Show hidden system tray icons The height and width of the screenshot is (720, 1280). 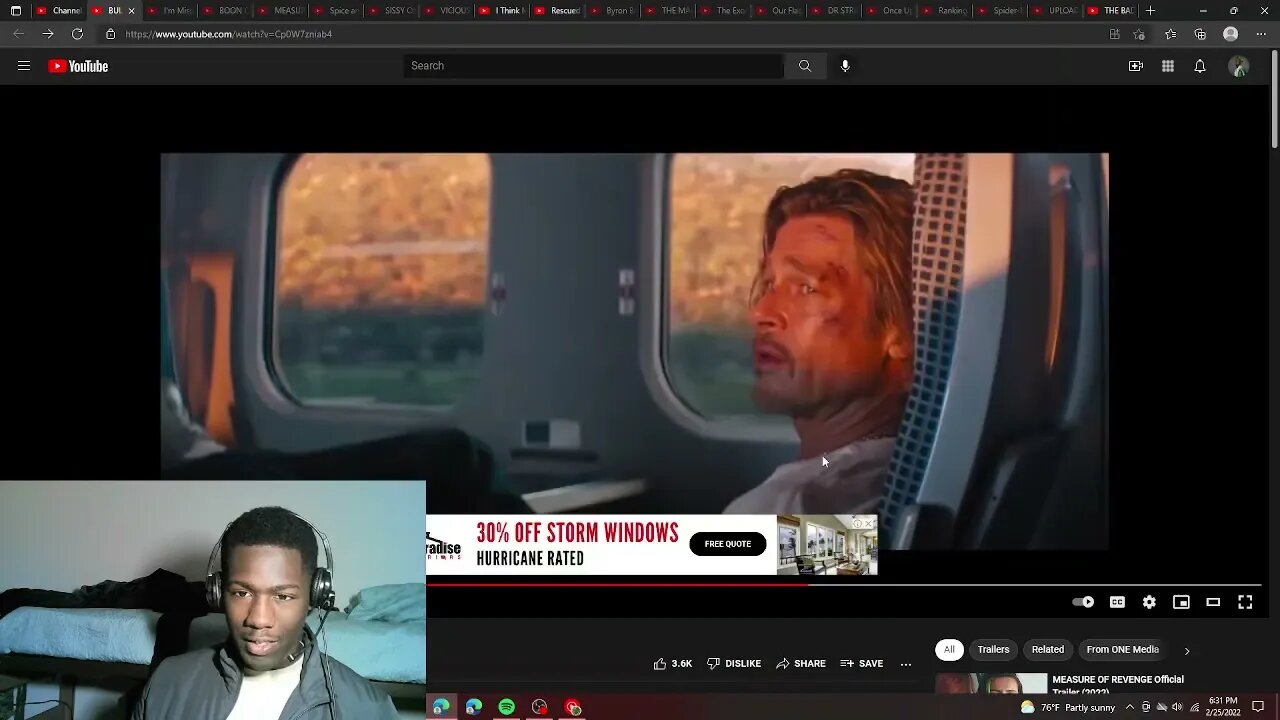[x=1132, y=707]
